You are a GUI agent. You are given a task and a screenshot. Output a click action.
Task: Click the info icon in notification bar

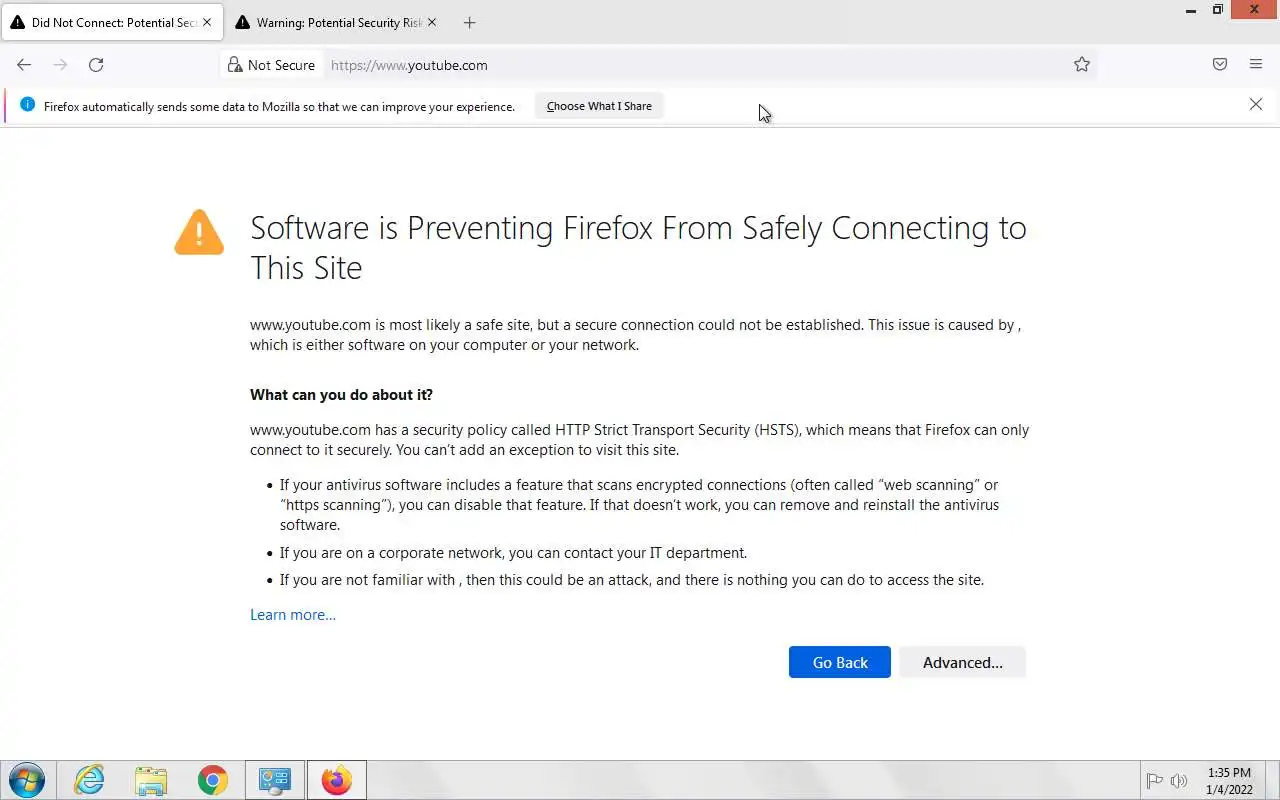pyautogui.click(x=27, y=105)
